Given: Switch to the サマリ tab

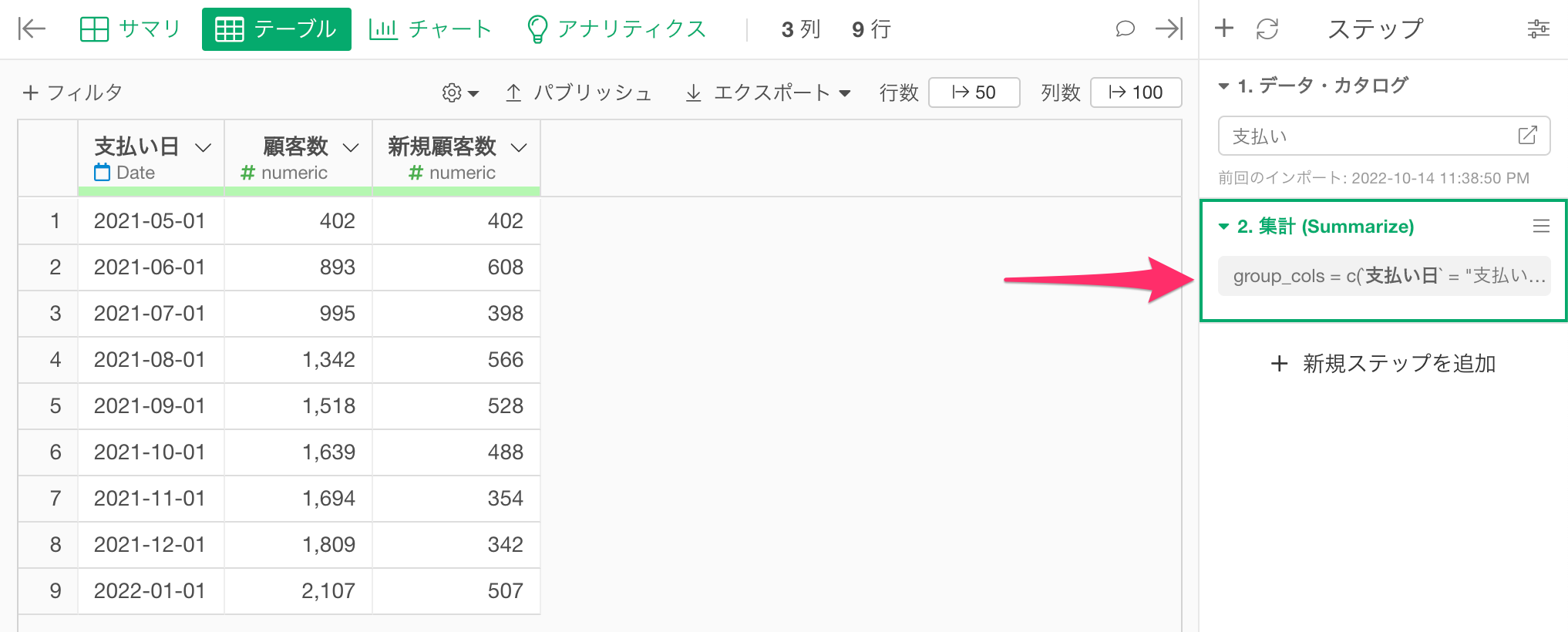Looking at the screenshot, I should [130, 29].
